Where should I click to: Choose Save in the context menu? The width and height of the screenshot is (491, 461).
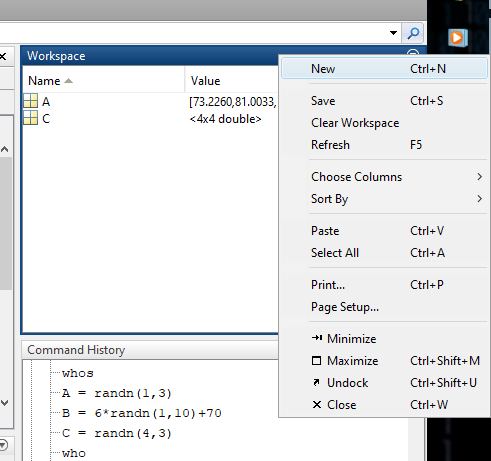384,101
